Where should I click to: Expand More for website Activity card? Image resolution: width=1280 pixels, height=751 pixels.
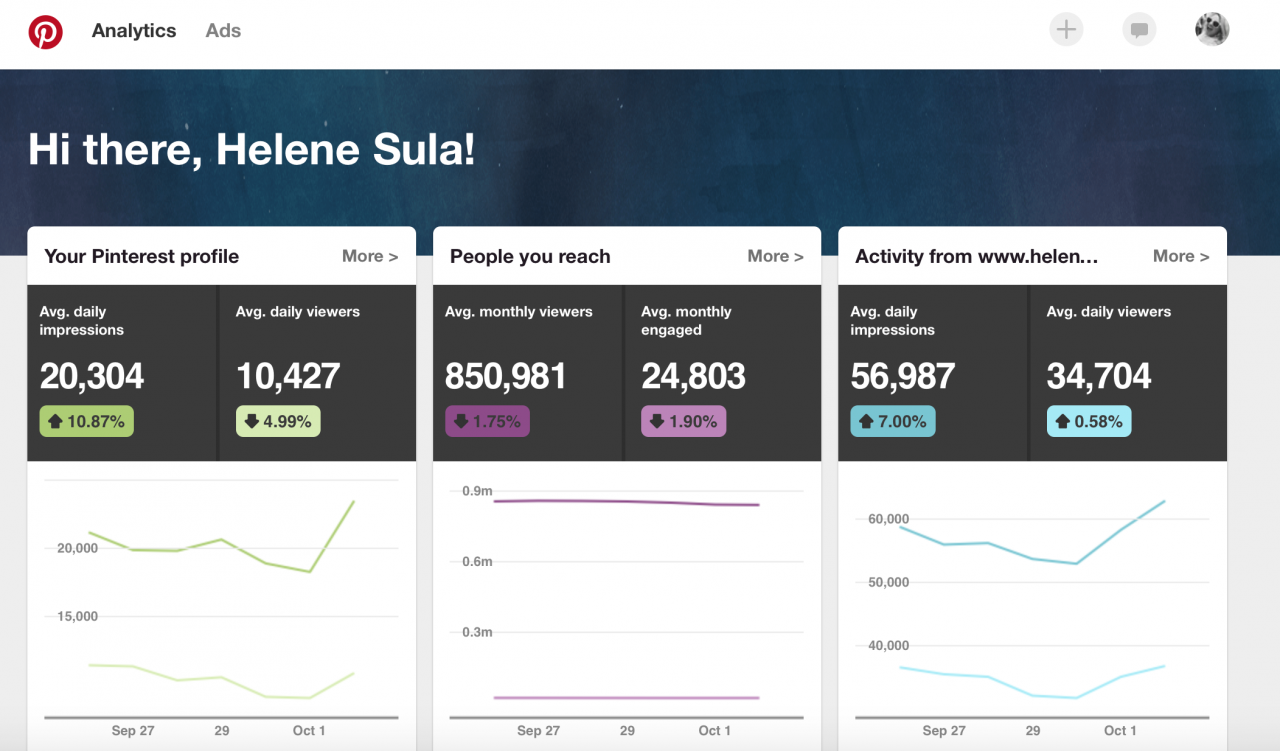(x=1181, y=256)
